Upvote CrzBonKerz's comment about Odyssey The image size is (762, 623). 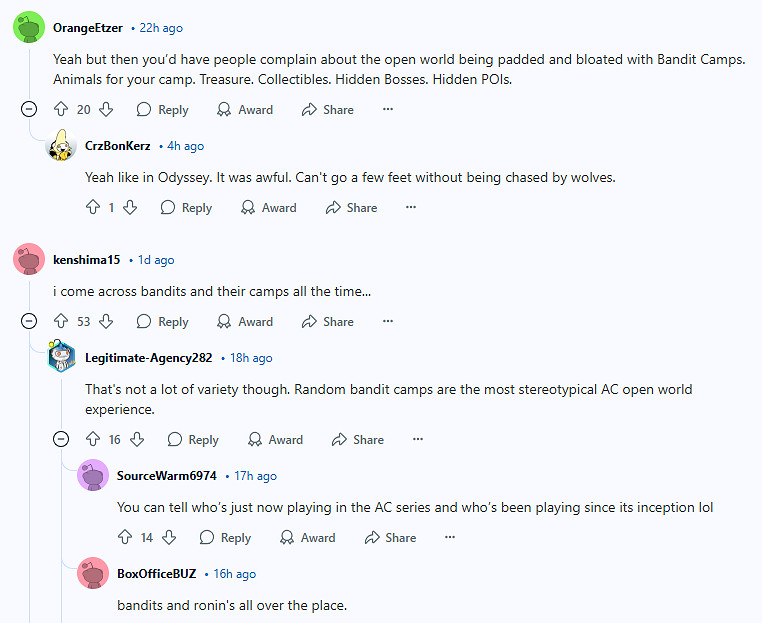93,207
